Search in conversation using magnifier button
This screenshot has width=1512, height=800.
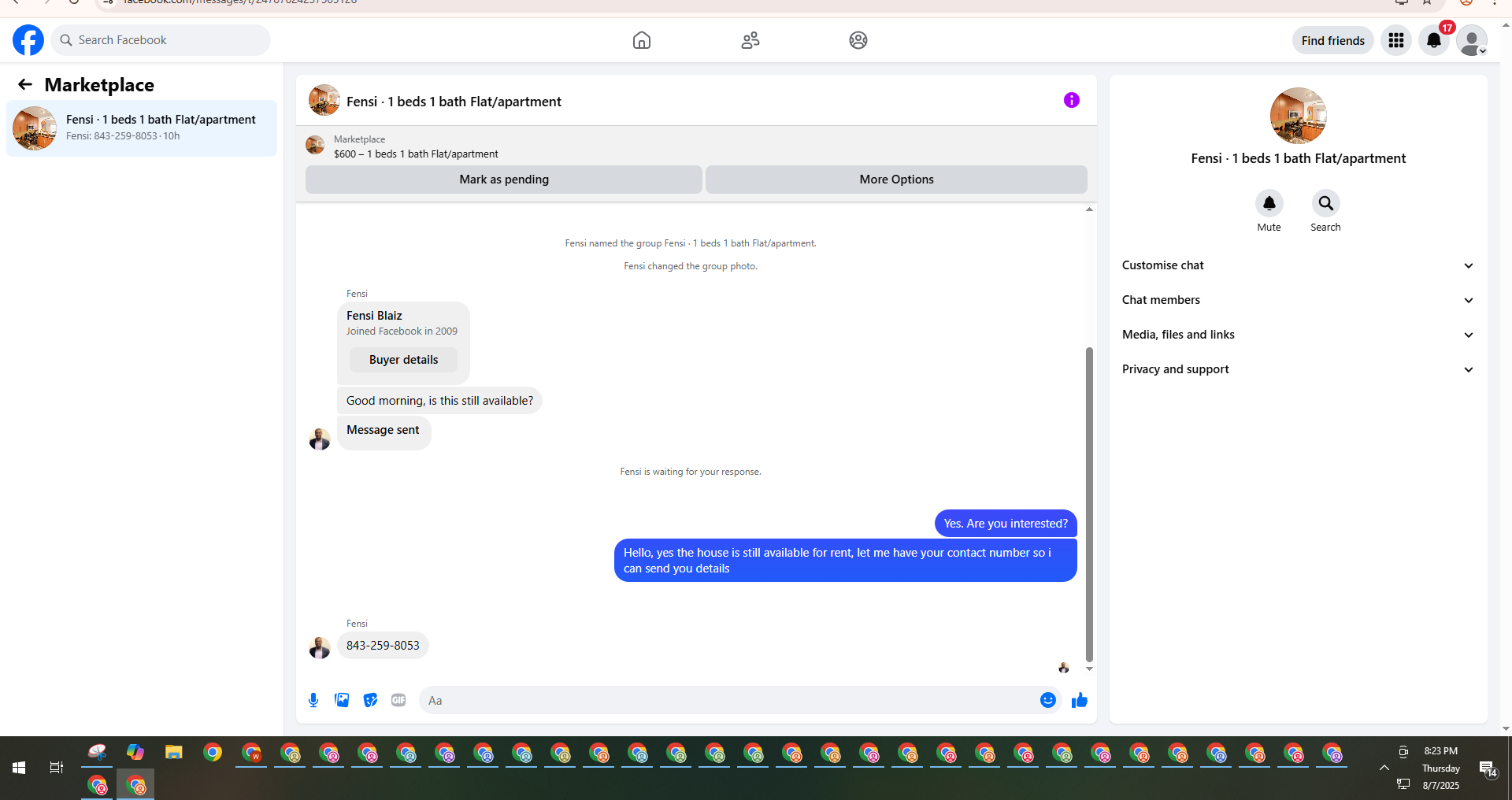click(1326, 203)
